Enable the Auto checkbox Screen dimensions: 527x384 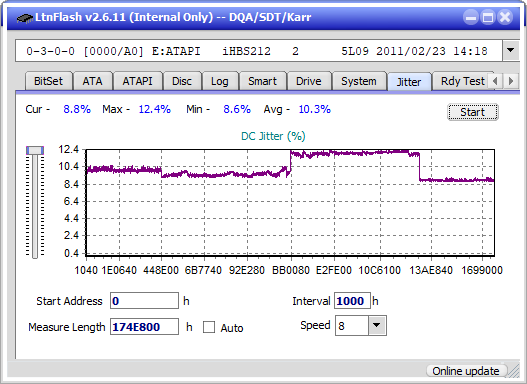209,327
